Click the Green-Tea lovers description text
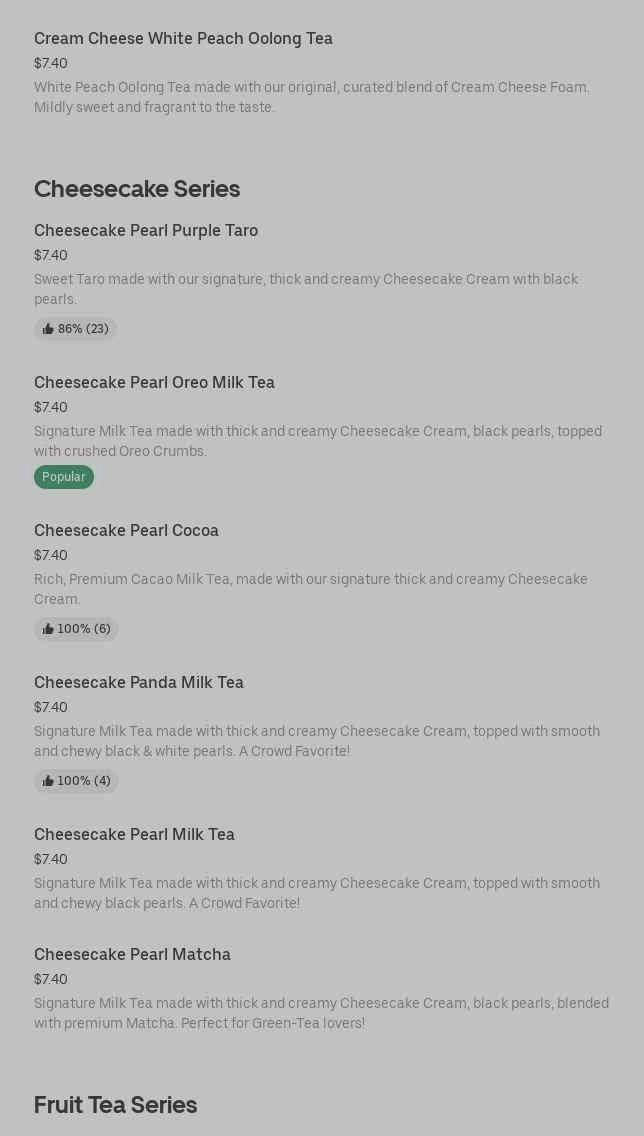The height and width of the screenshot is (1136, 644). point(321,1013)
